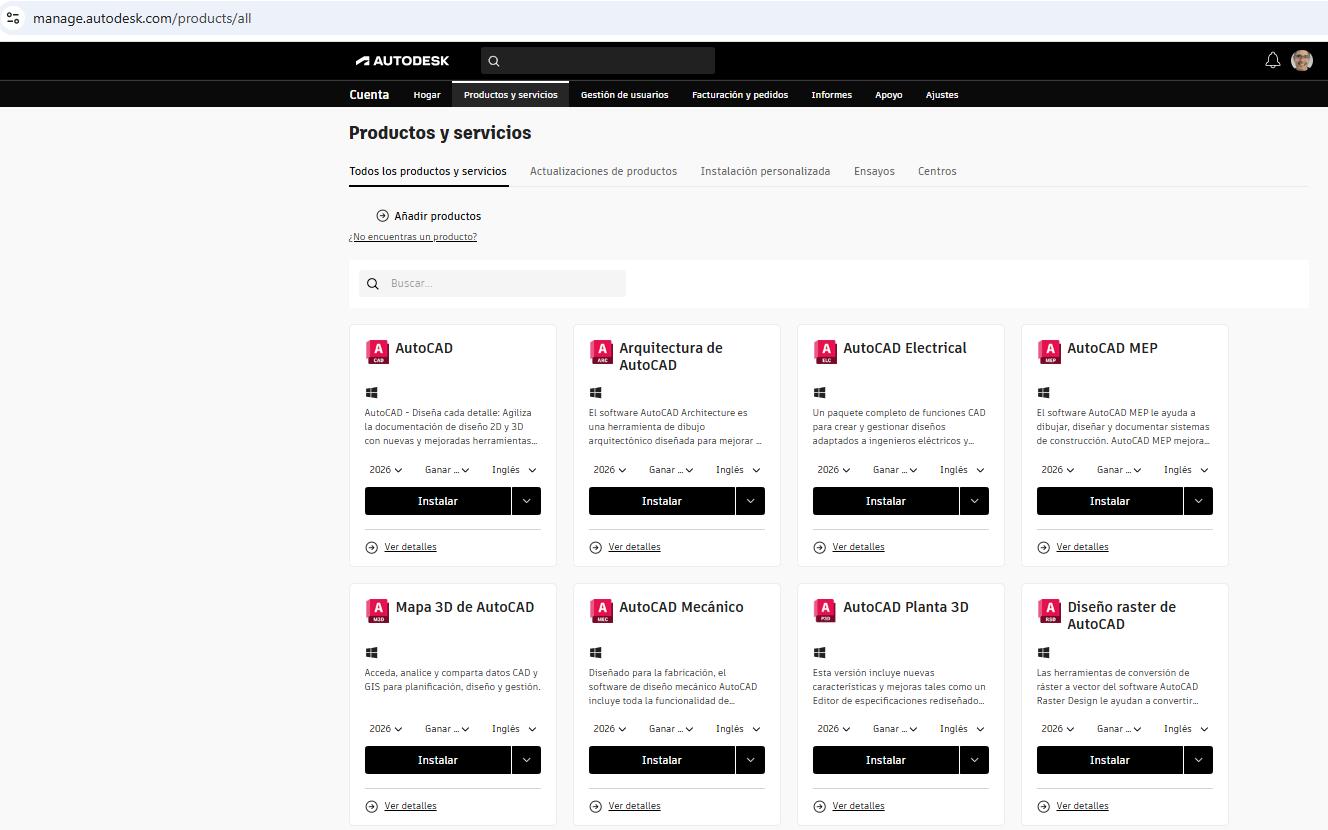The width and height of the screenshot is (1328, 830).
Task: Click arrow icon beside AutoCAD Planta 3D details
Action: [x=820, y=806]
